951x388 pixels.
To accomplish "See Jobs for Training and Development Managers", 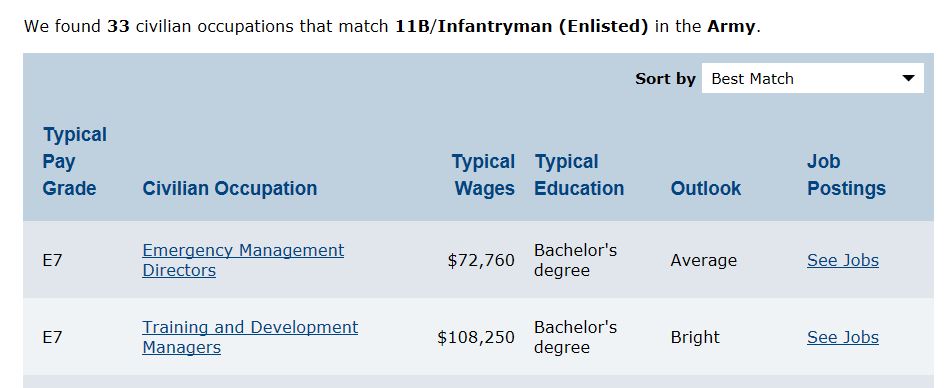I will 842,337.
